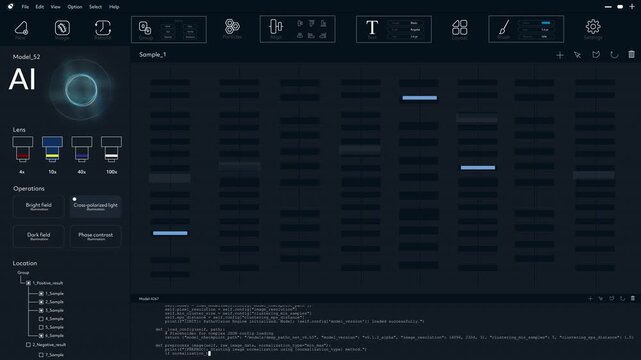Click the Sample_1 panel title
The height and width of the screenshot is (360, 641).
152,55
